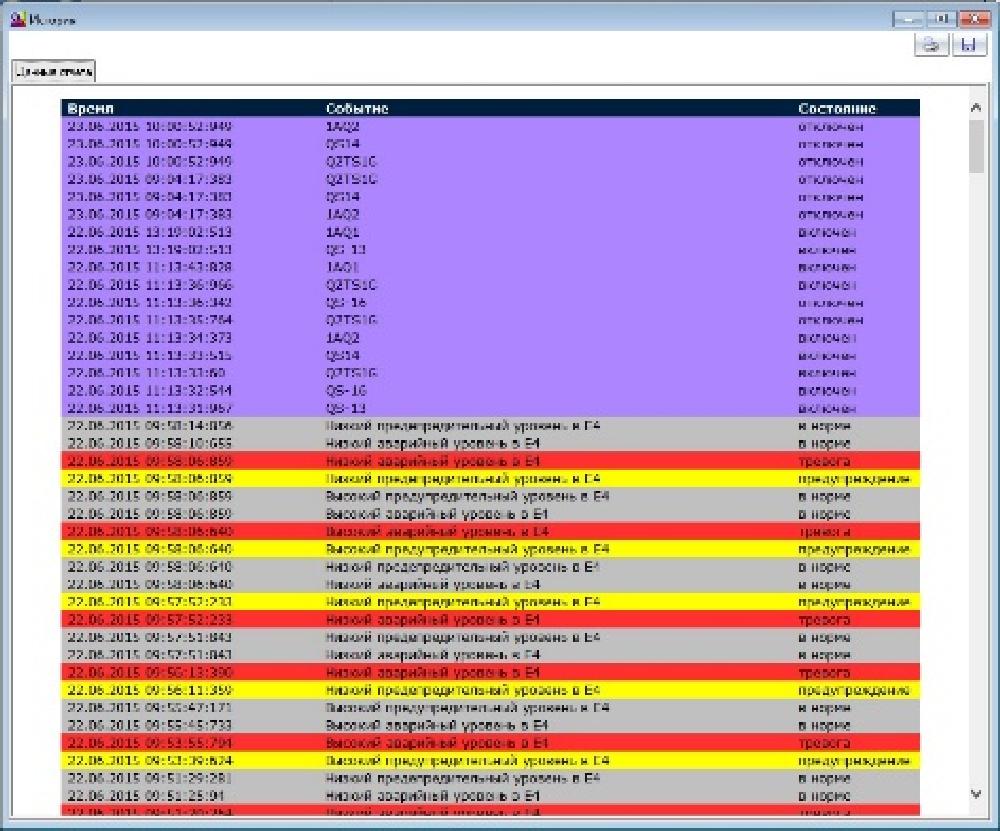Click timestamp 22.06.2015 09:53:55:794

150,744
